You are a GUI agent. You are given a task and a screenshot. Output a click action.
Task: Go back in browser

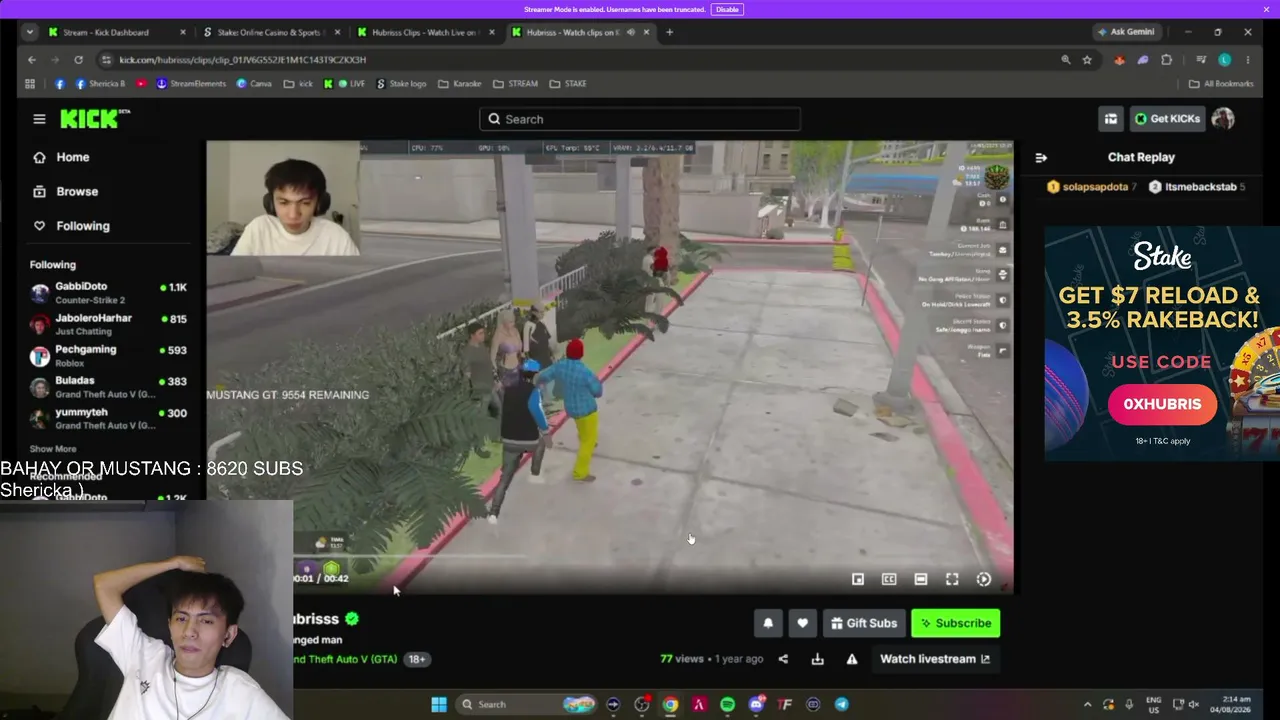click(x=32, y=60)
